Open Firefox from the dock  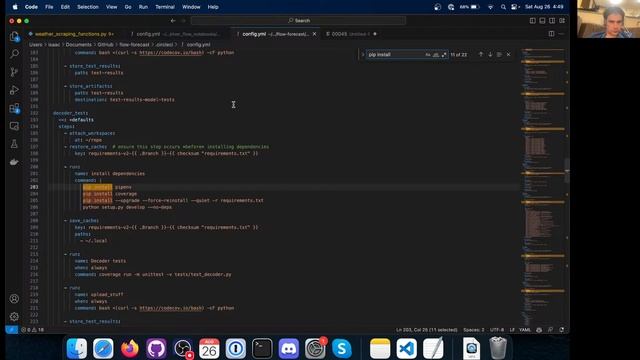coord(130,349)
